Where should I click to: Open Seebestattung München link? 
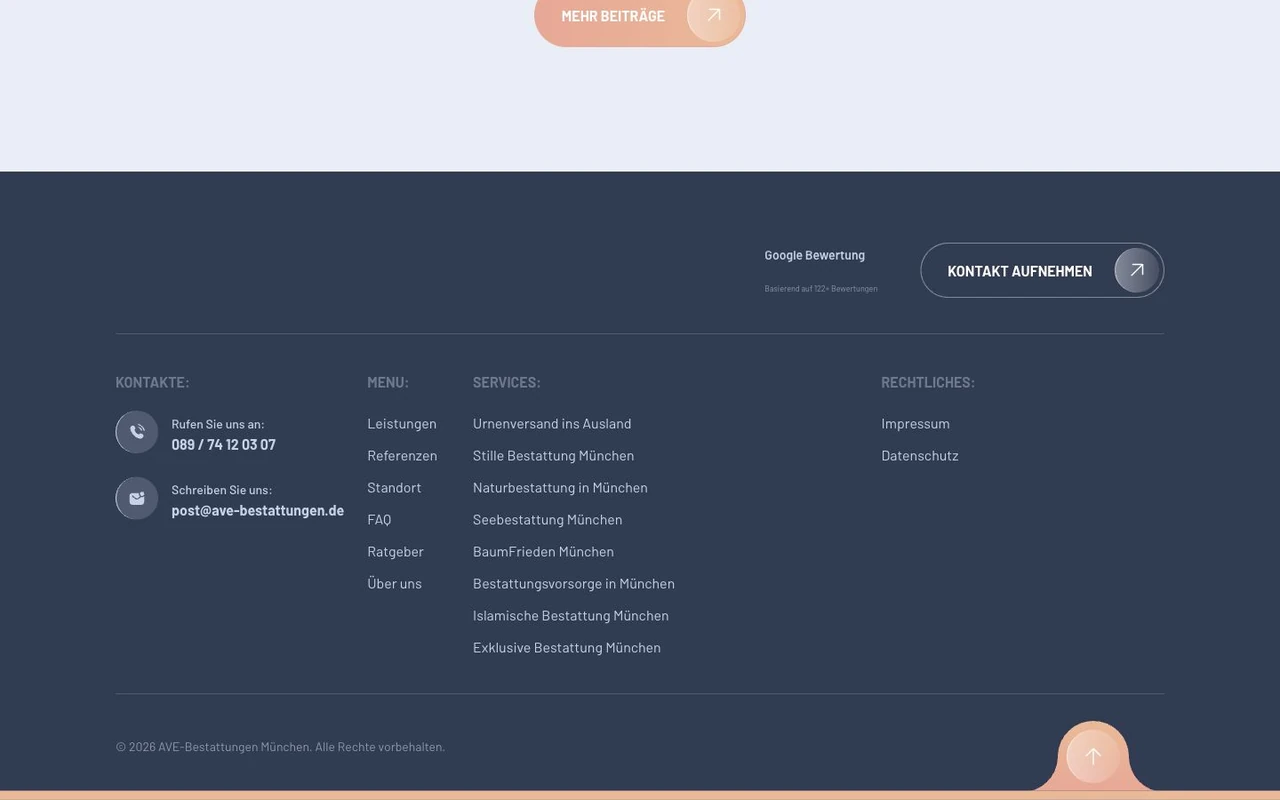click(x=547, y=519)
